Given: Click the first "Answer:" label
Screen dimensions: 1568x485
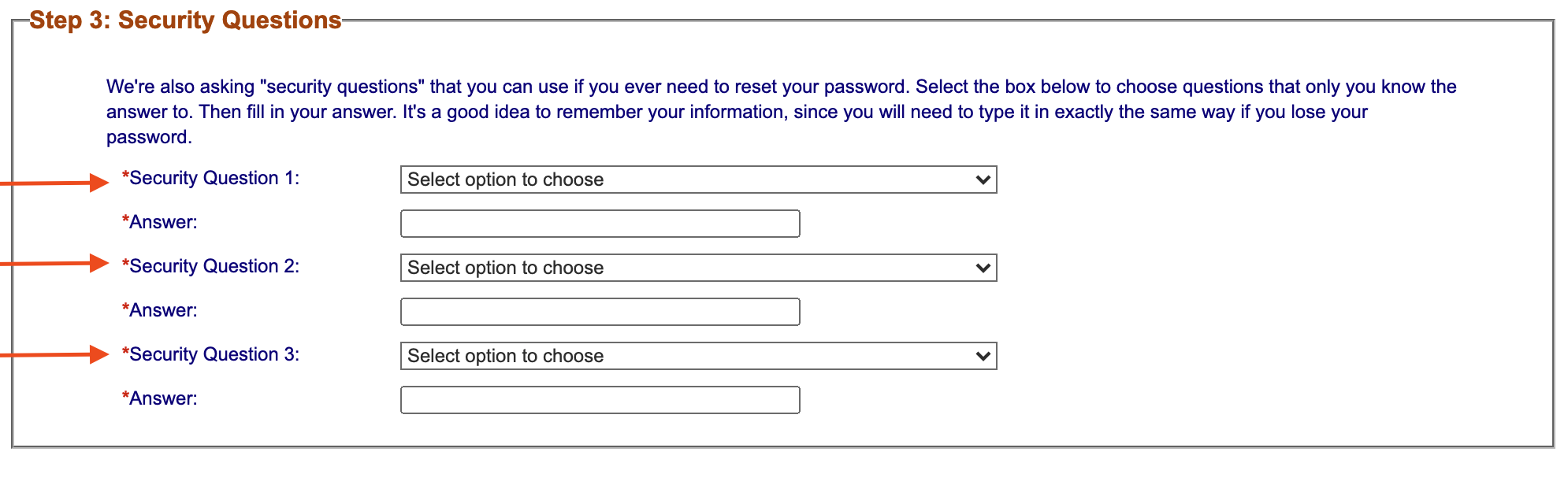Looking at the screenshot, I should coord(163,223).
